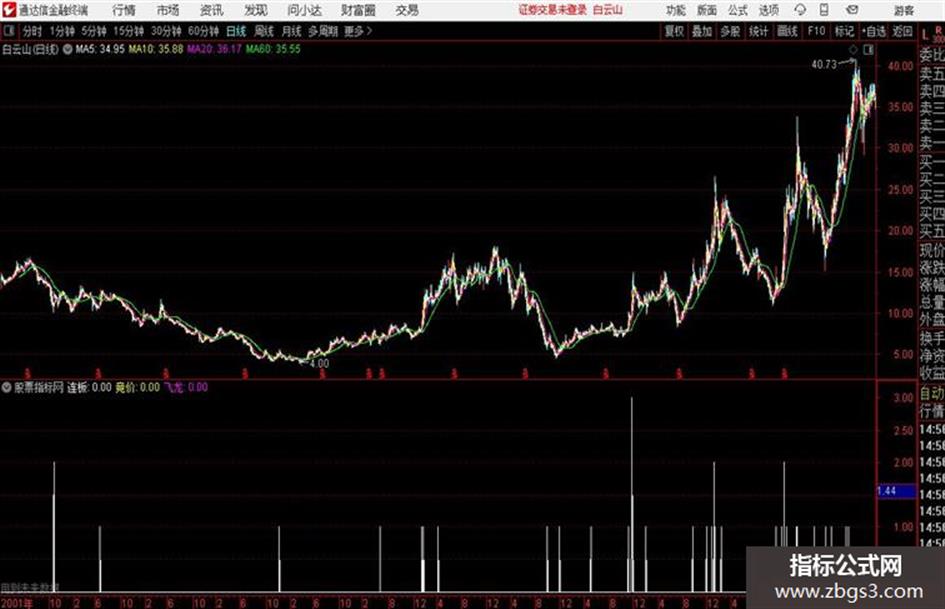Click the 40.73 high price label
This screenshot has height=609, width=945.
pos(824,65)
